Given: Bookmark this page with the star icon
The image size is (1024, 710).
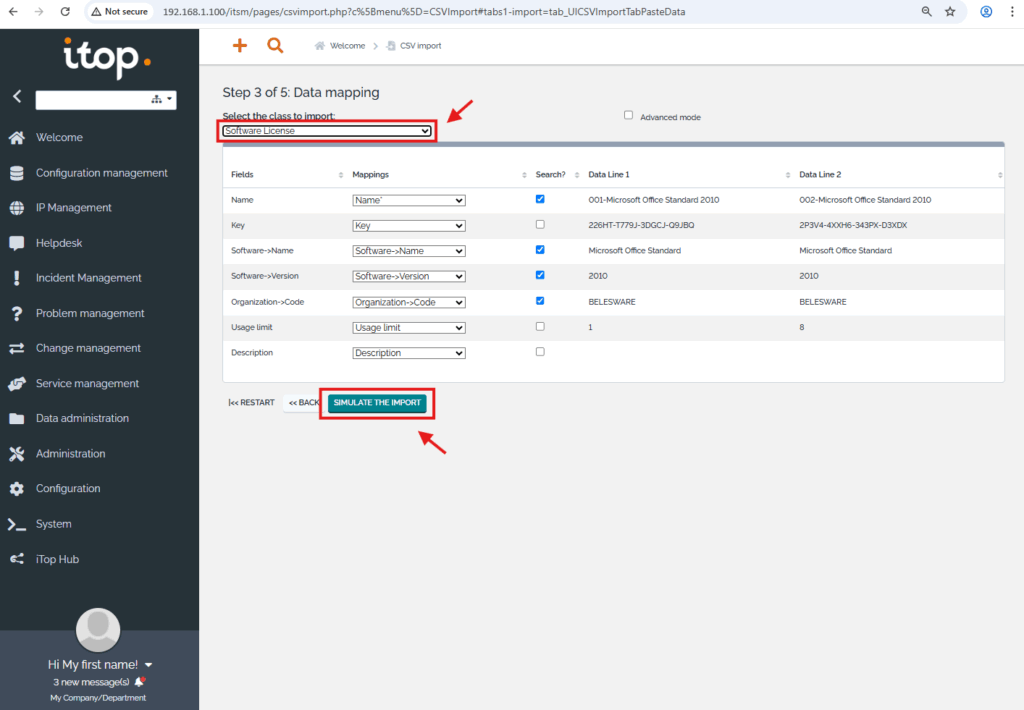Looking at the screenshot, I should (950, 12).
